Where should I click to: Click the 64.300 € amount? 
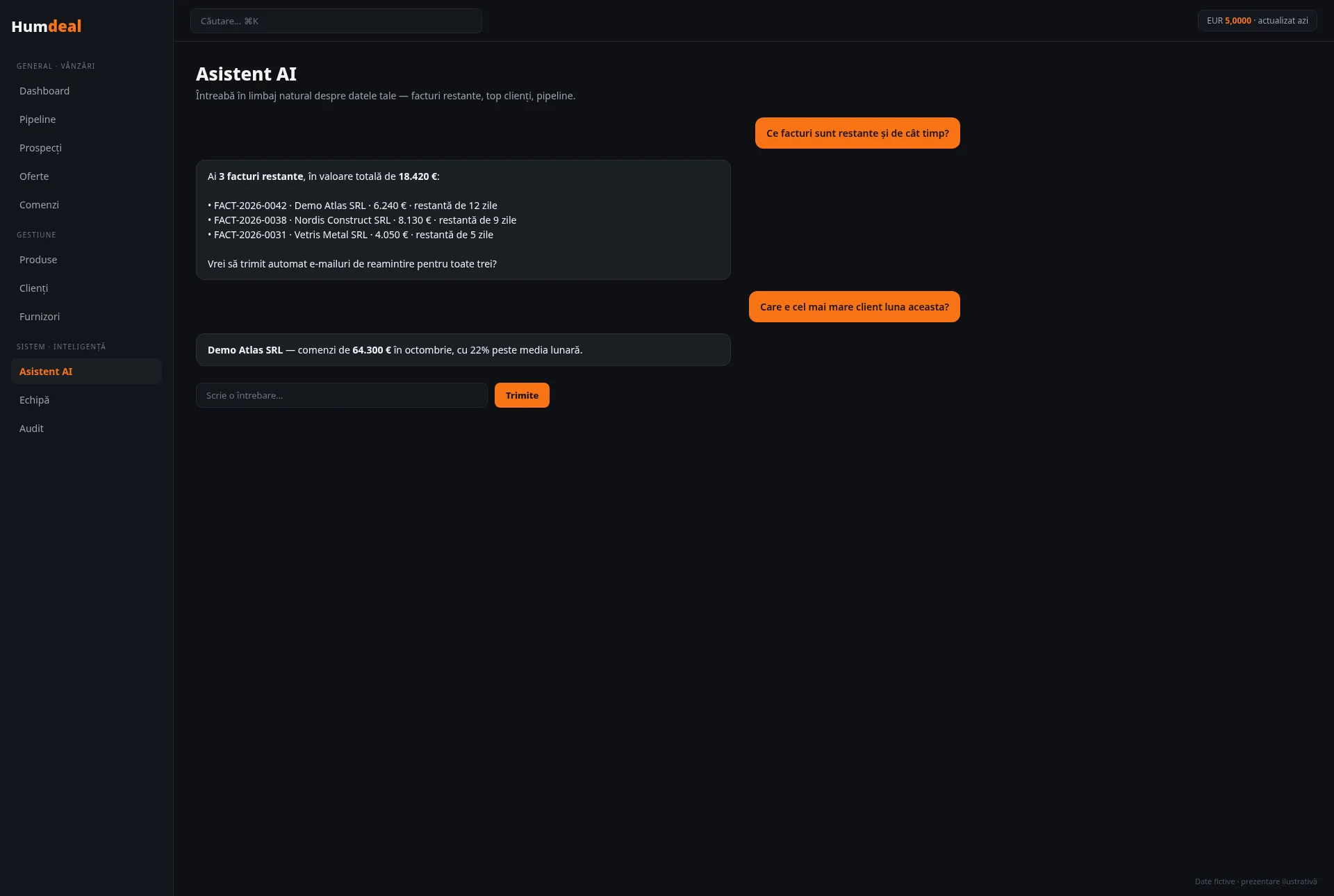(x=372, y=350)
